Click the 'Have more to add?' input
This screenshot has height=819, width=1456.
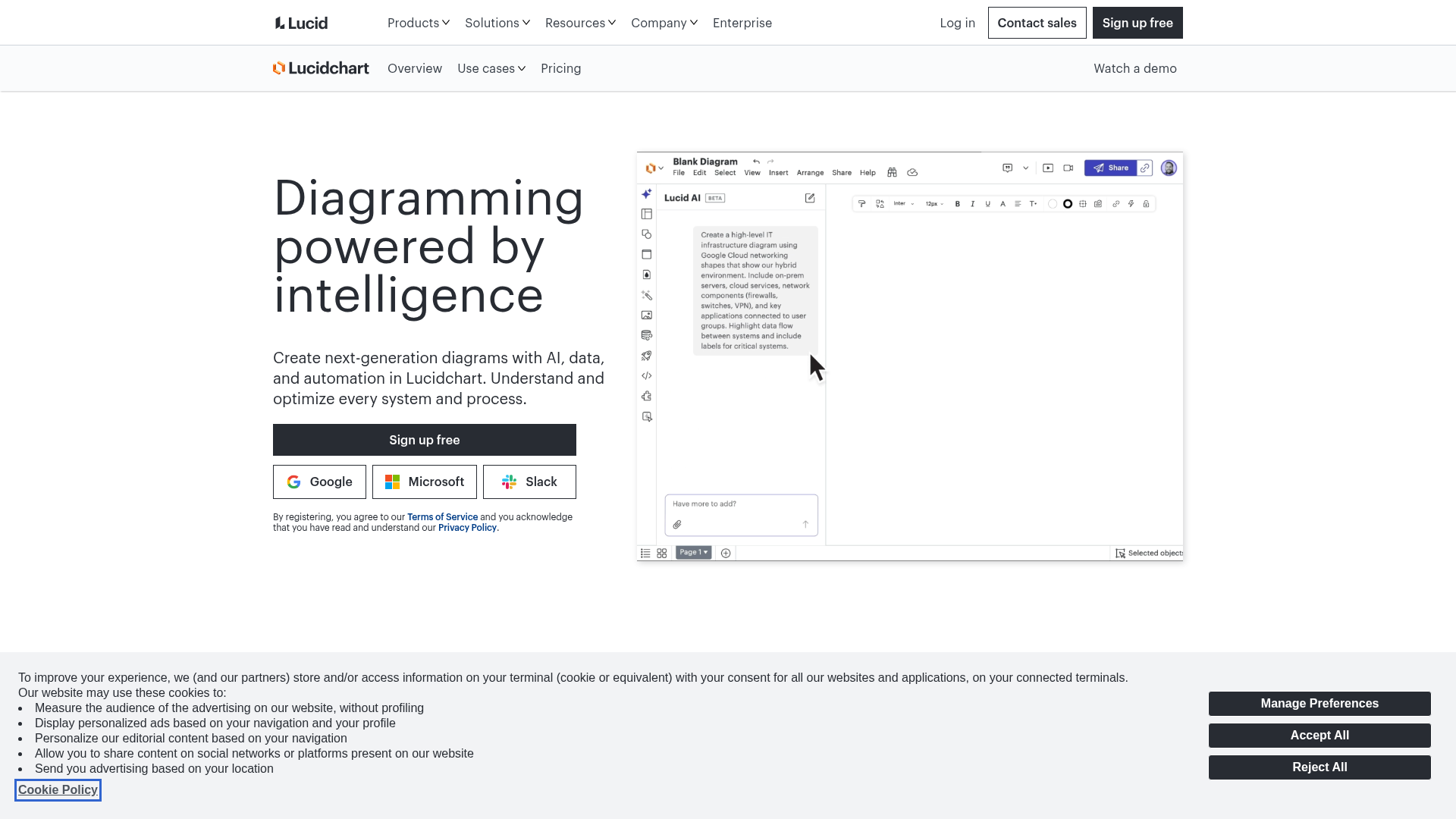point(742,516)
